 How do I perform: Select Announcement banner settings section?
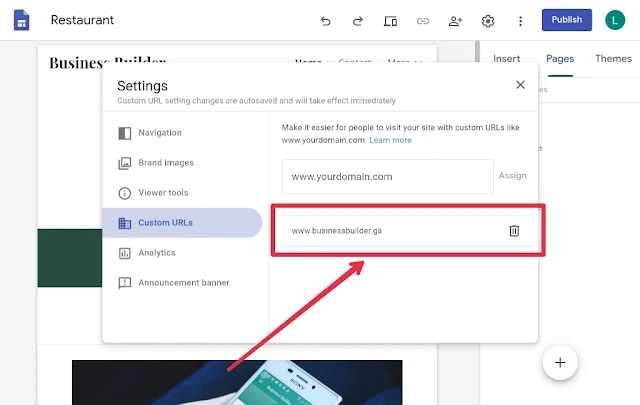pos(182,283)
